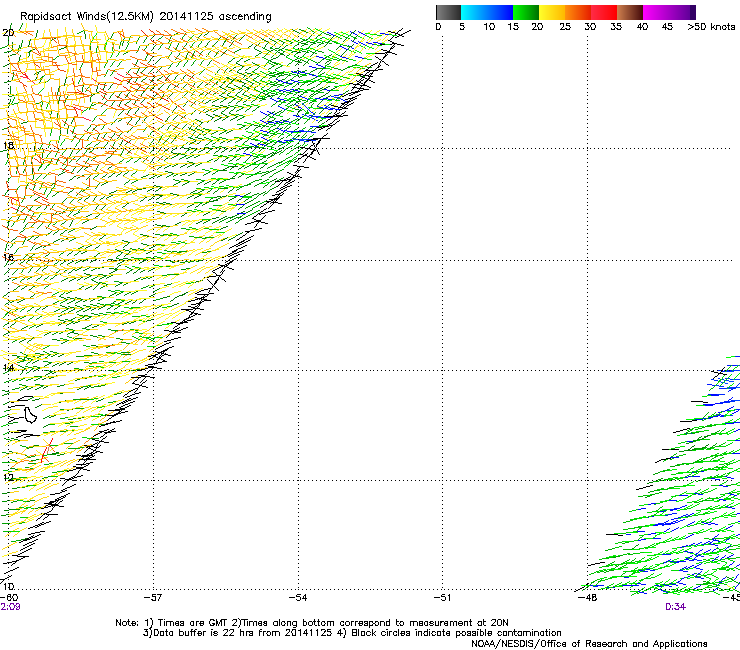This screenshot has width=740, height=650.
Task: Click the longitude label '-54'
Action: coord(298,597)
